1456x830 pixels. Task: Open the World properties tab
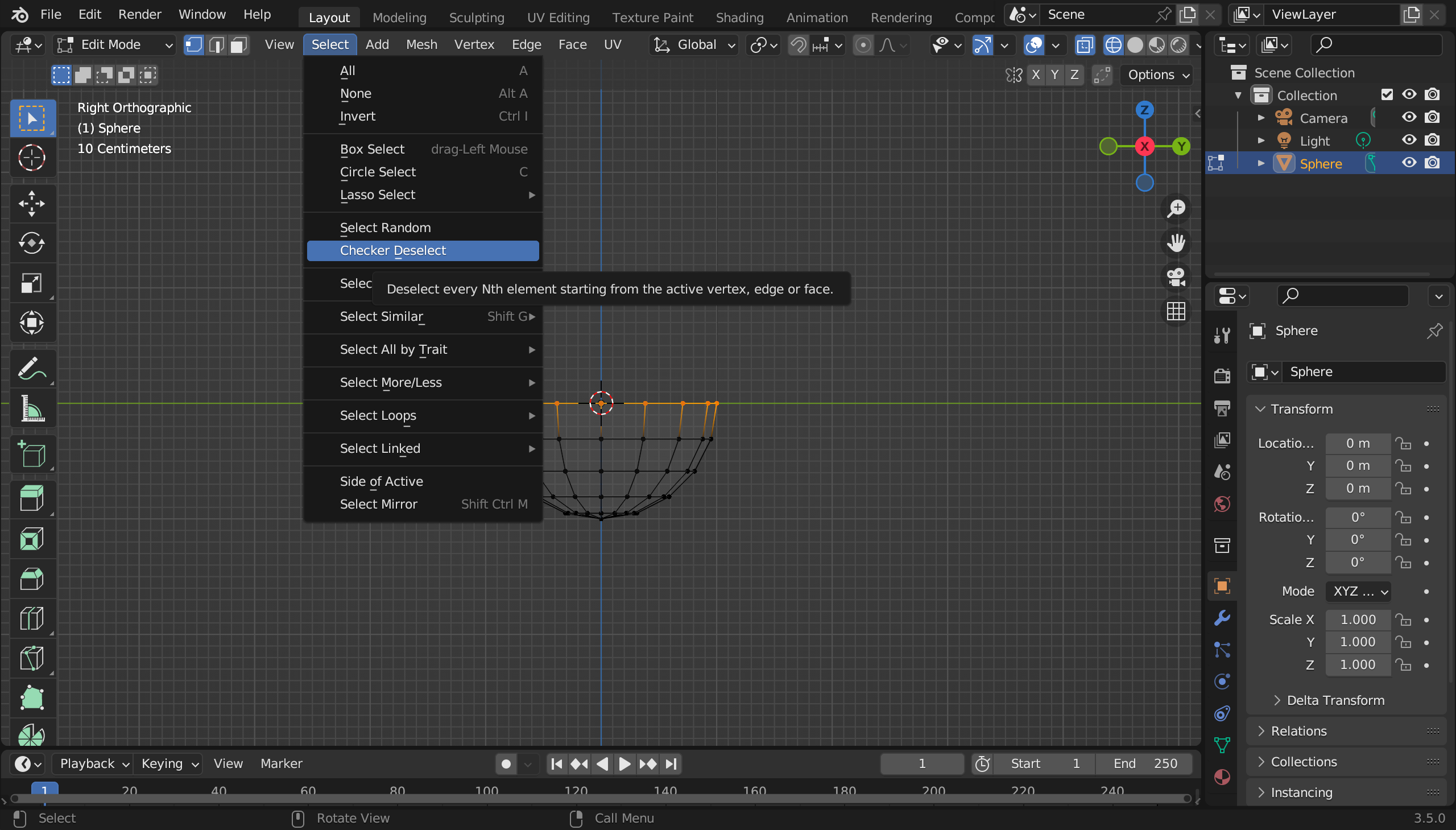[x=1222, y=504]
